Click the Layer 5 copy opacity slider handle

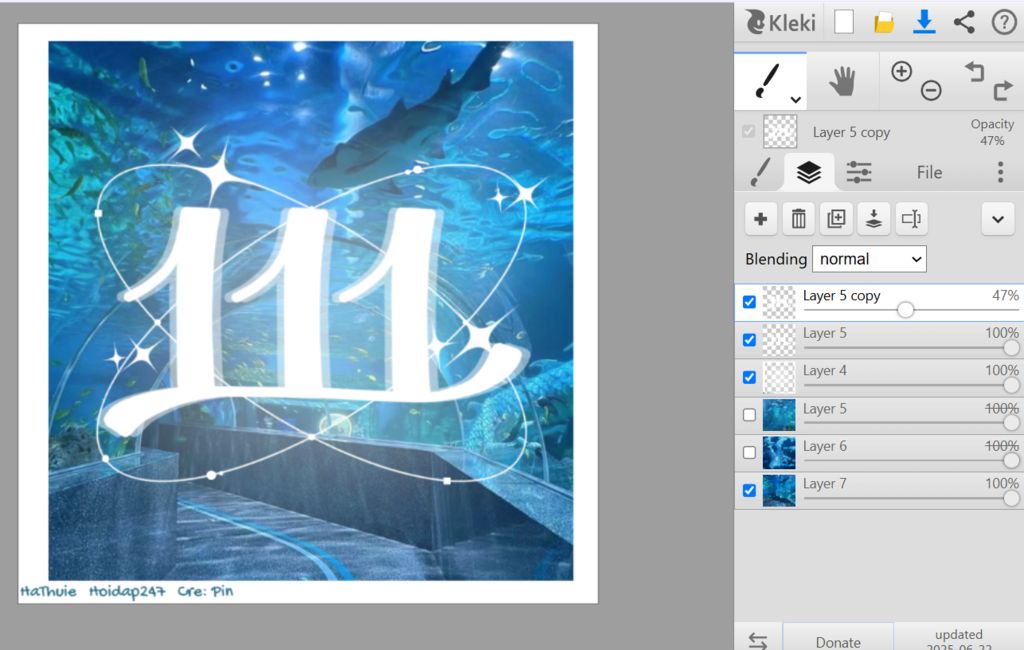pos(905,310)
